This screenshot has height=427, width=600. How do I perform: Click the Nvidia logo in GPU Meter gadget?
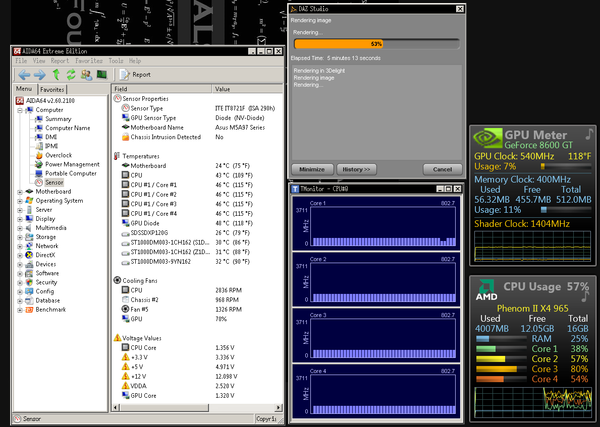(x=488, y=138)
